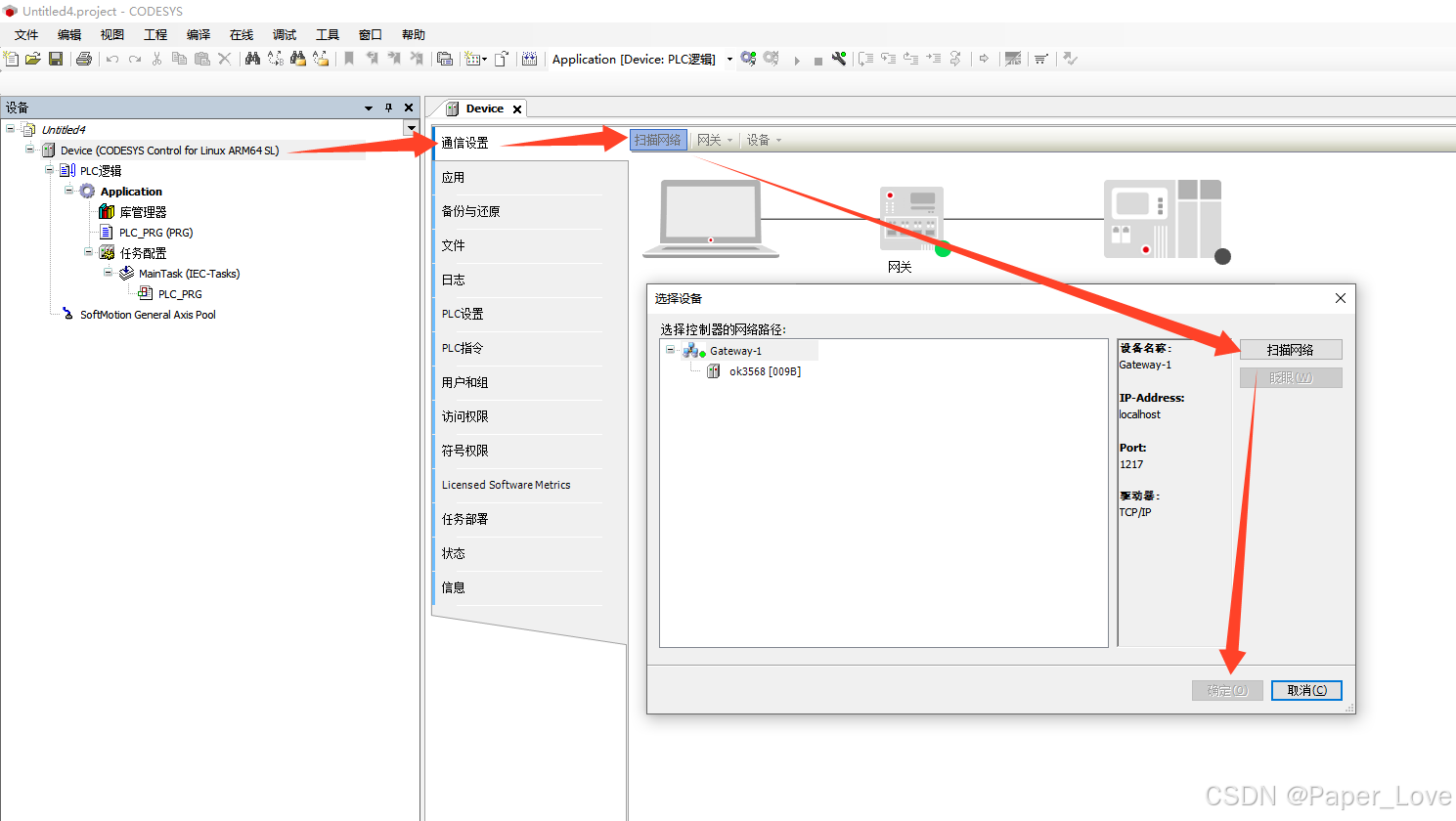Collapse the PLC逻辑 tree node
This screenshot has height=821, width=1456.
[50, 170]
